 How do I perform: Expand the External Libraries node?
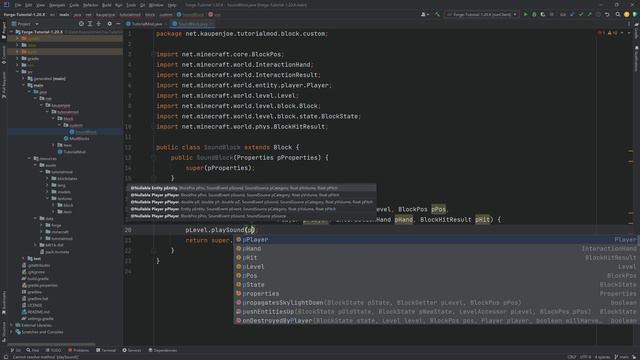tap(12, 325)
